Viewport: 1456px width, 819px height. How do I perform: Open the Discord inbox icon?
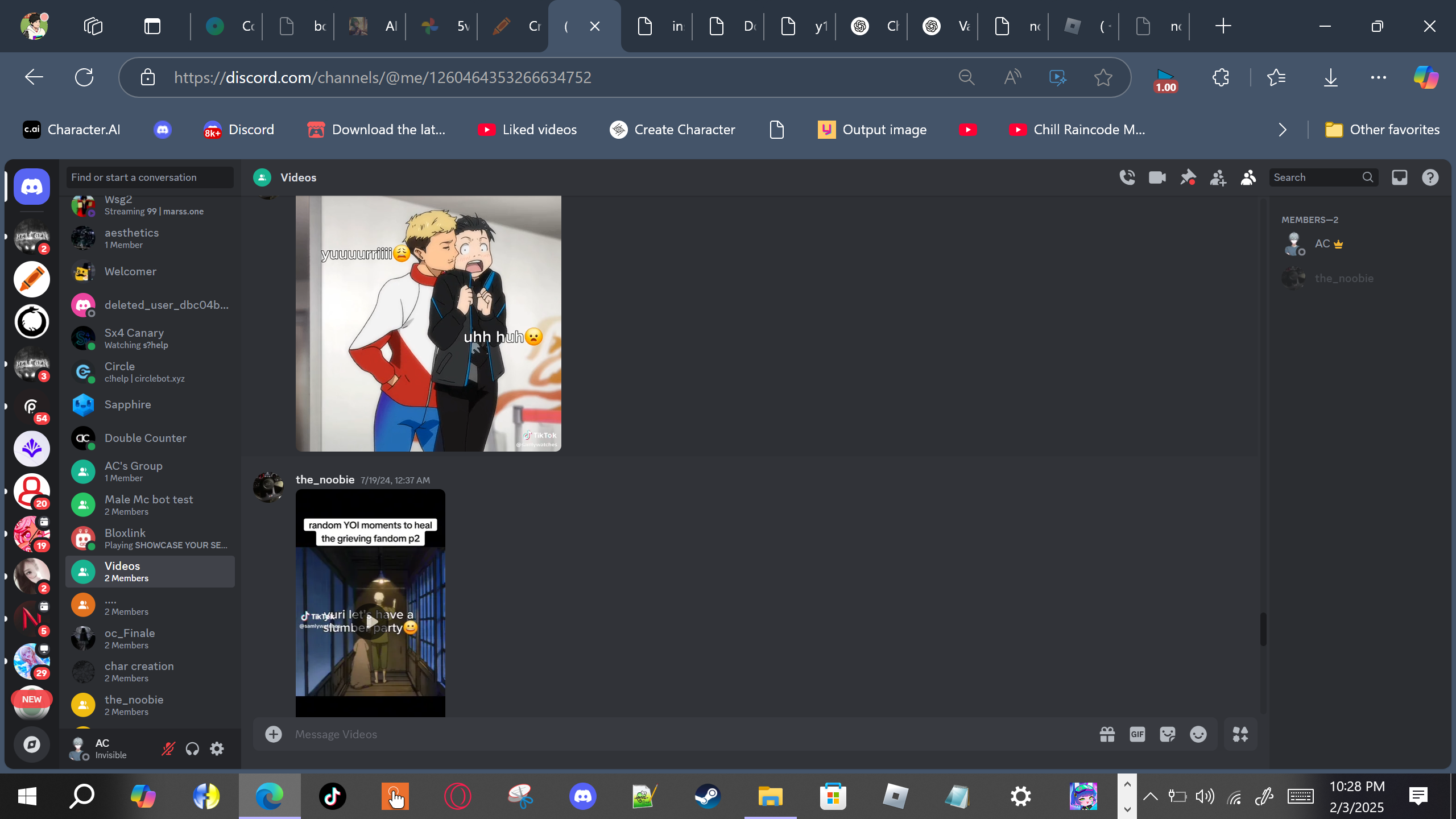[1400, 177]
